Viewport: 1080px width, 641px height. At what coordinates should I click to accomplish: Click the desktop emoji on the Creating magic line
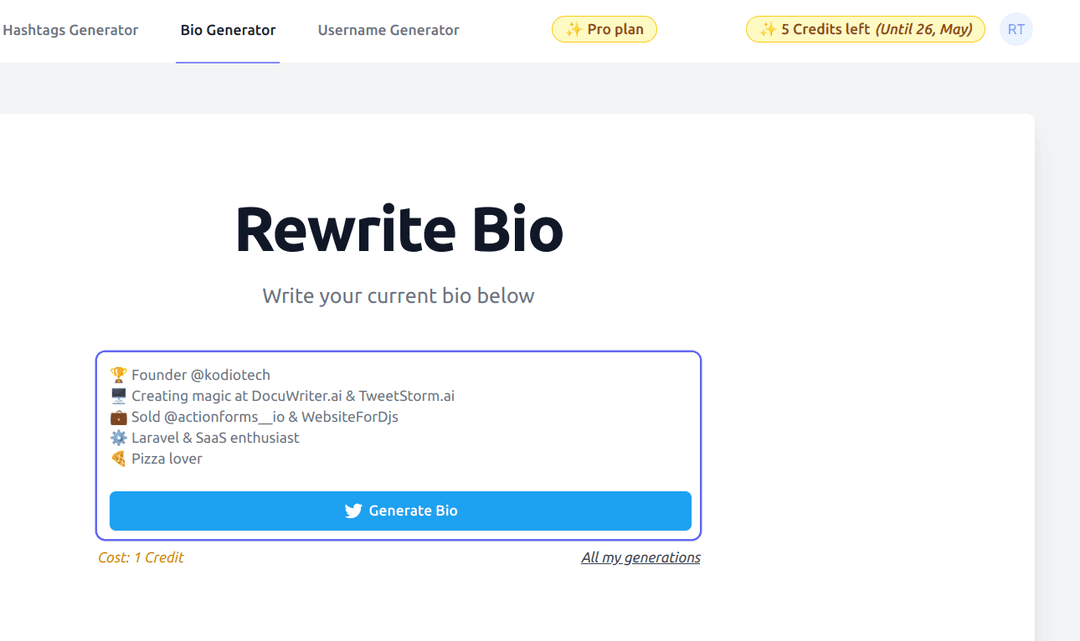pos(118,395)
